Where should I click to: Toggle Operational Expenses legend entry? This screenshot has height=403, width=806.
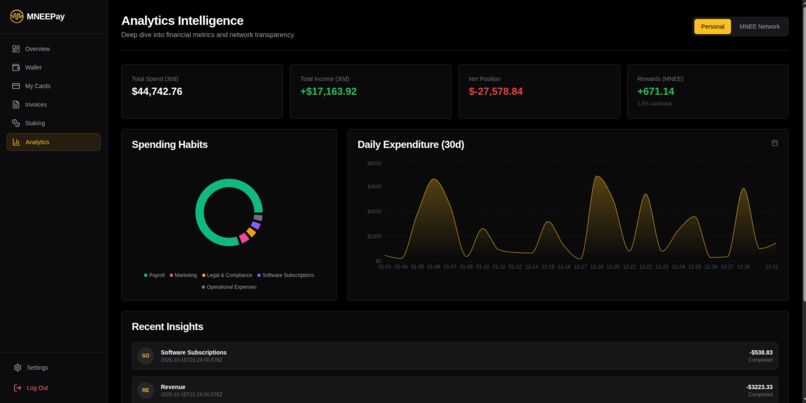point(229,287)
